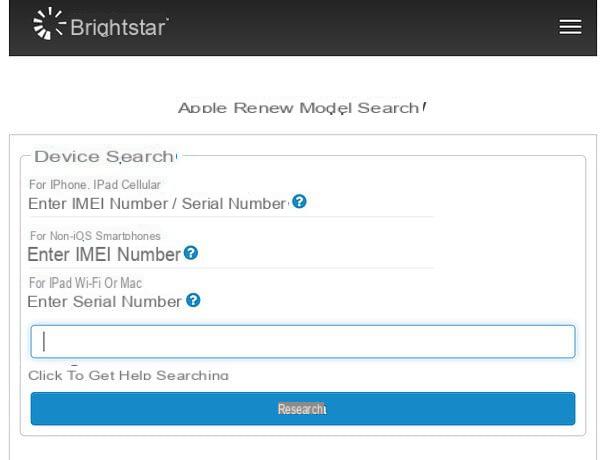Click the For iPad Wi-Fi Or Mac label
This screenshot has height=460, width=610.
click(x=86, y=283)
